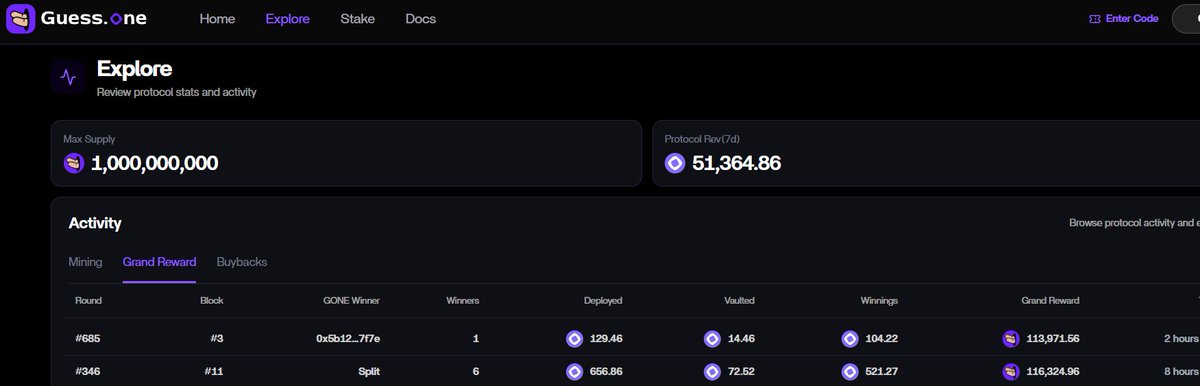1200x386 pixels.
Task: Switch to the Mining tab
Action: [x=85, y=262]
